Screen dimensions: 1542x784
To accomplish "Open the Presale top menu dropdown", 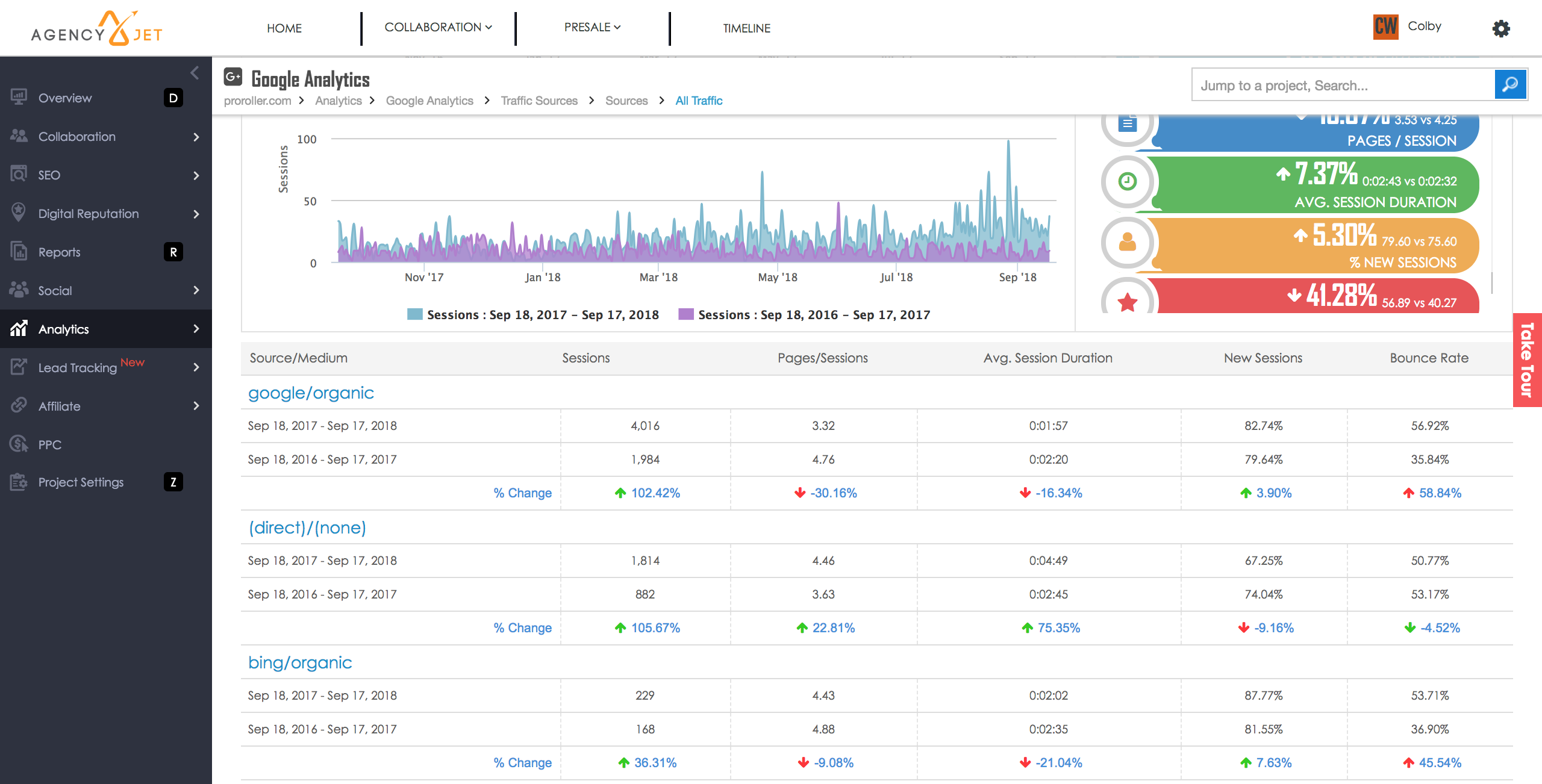I will pos(592,28).
